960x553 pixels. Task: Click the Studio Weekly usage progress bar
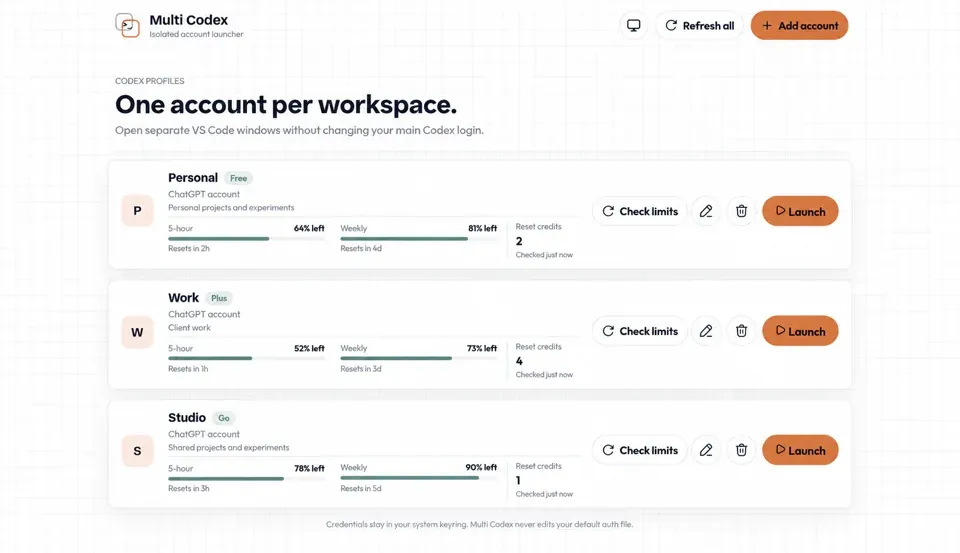tap(419, 478)
